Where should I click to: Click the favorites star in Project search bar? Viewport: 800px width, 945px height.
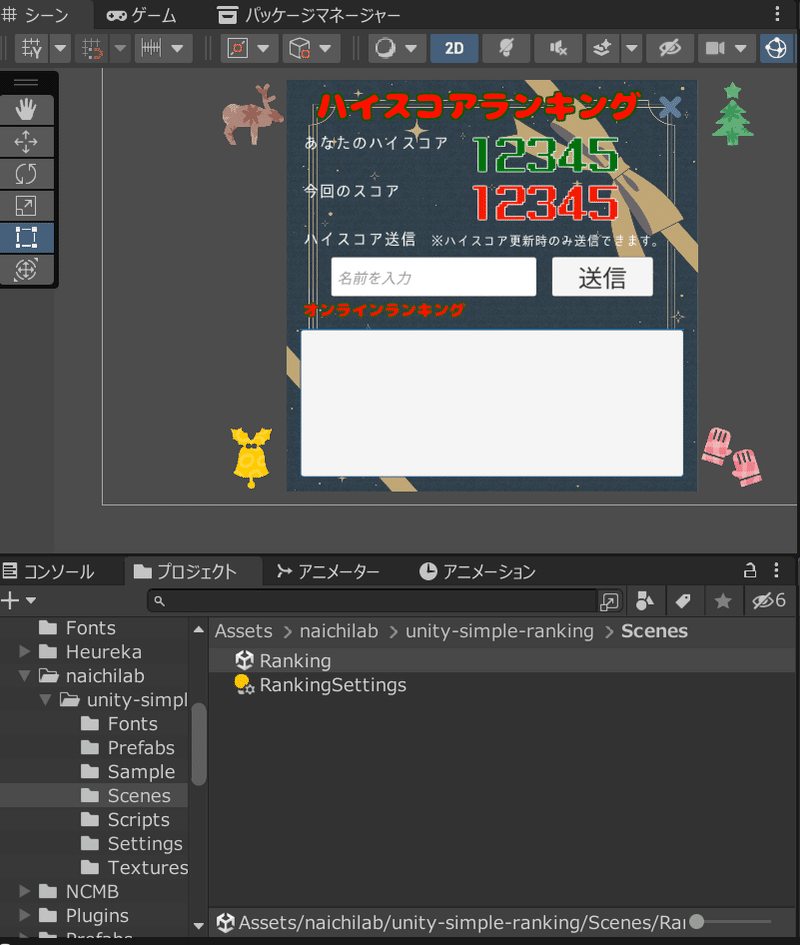(x=722, y=601)
